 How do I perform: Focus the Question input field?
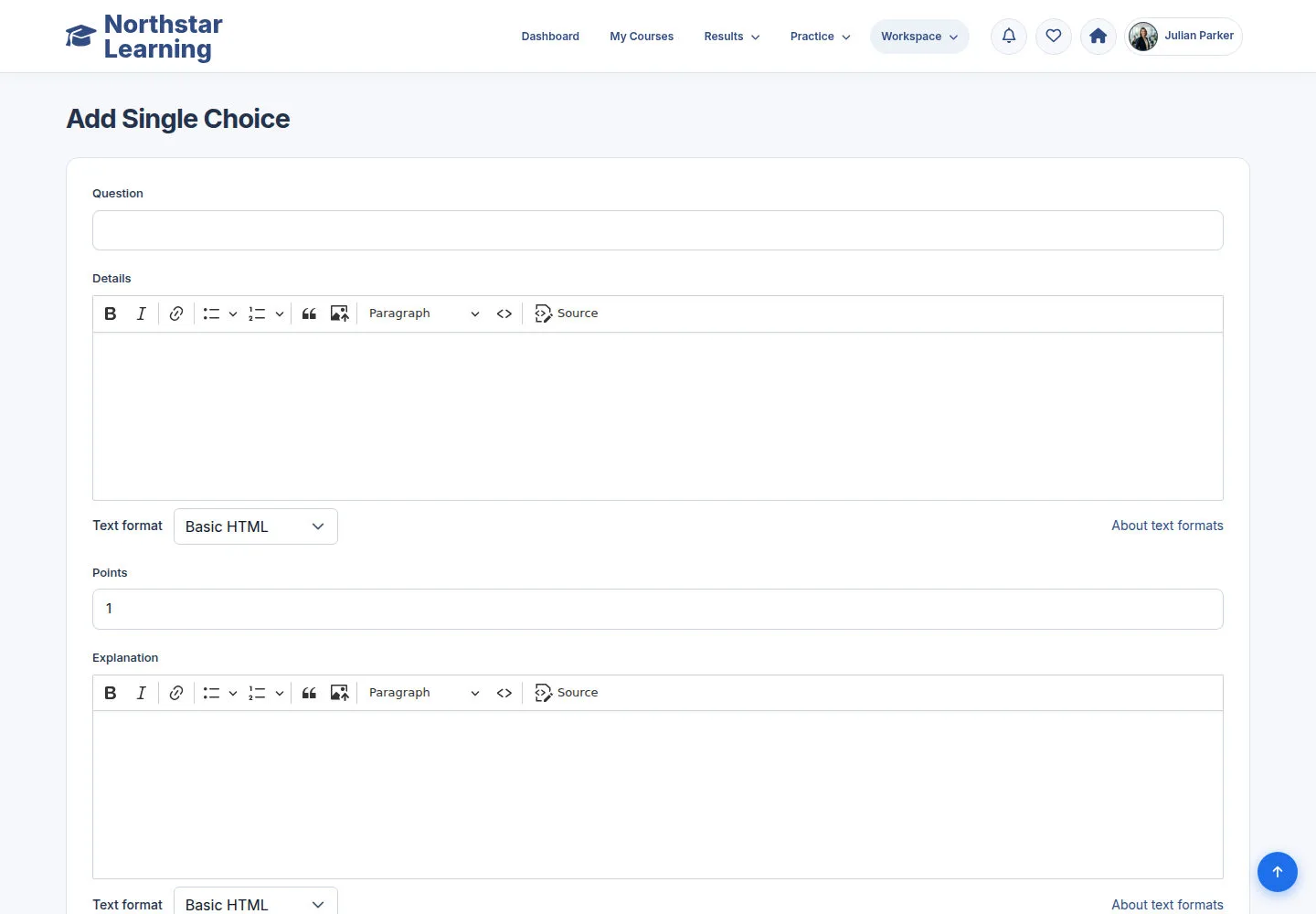(x=658, y=230)
